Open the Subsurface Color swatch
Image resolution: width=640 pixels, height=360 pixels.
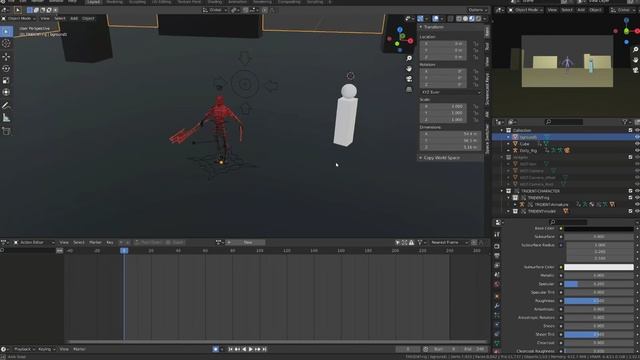599,267
